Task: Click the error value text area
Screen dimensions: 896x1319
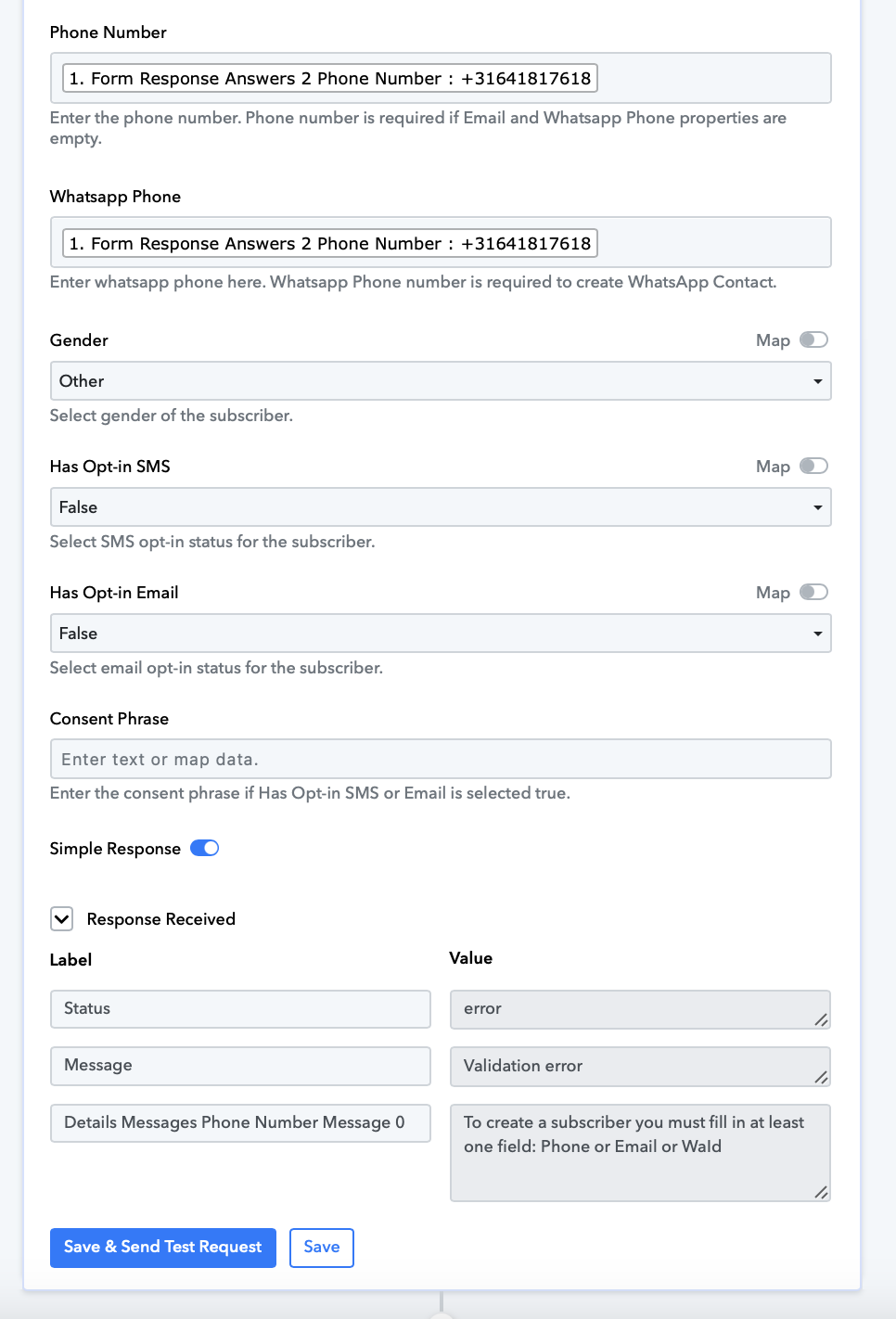Action: [x=640, y=1009]
